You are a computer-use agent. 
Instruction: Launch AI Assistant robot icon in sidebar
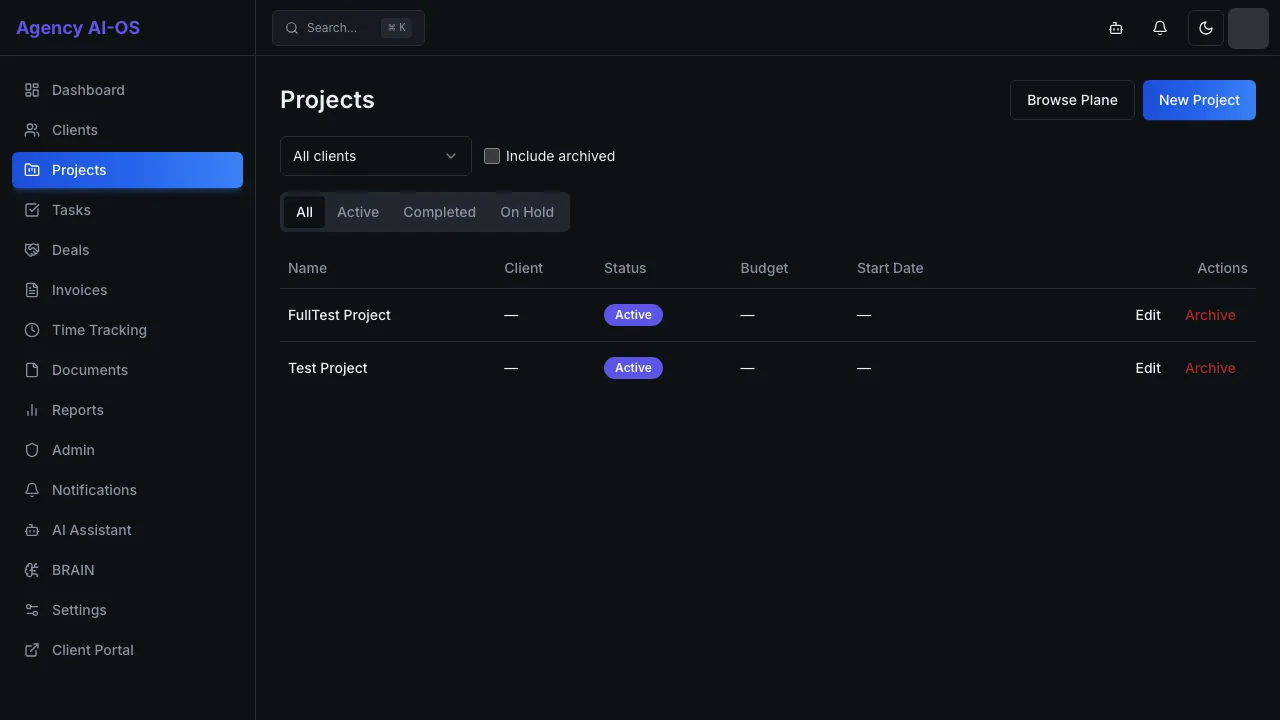32,530
